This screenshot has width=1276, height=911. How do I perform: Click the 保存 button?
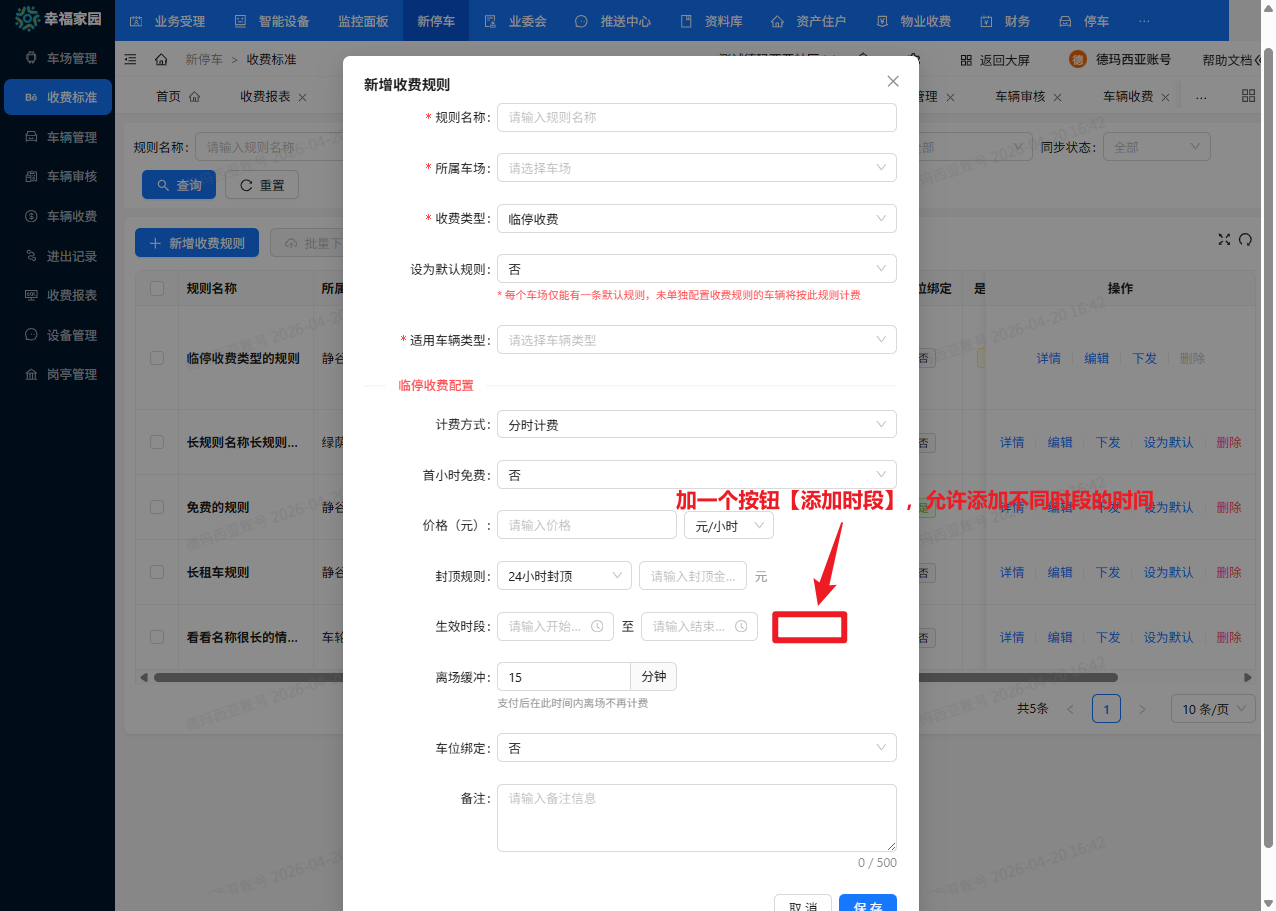(867, 905)
